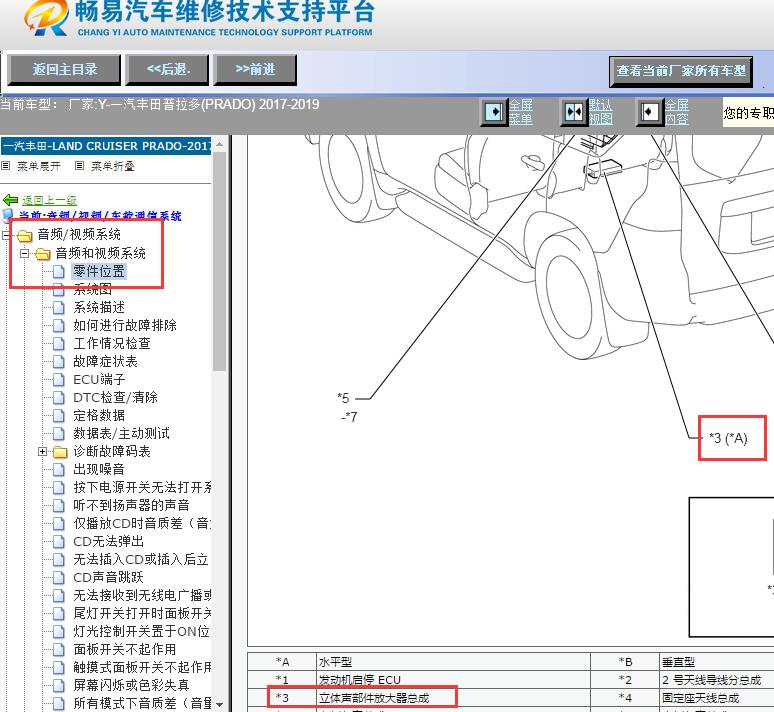The height and width of the screenshot is (712, 774).
Task: Click the 立体声部件放大器总成 table cell
Action: click(453, 698)
